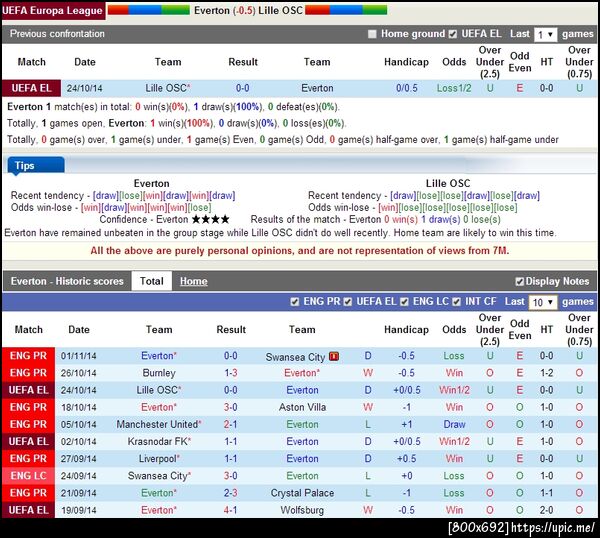Toggle the Home ground checkbox
600x538 pixels.
pyautogui.click(x=372, y=34)
